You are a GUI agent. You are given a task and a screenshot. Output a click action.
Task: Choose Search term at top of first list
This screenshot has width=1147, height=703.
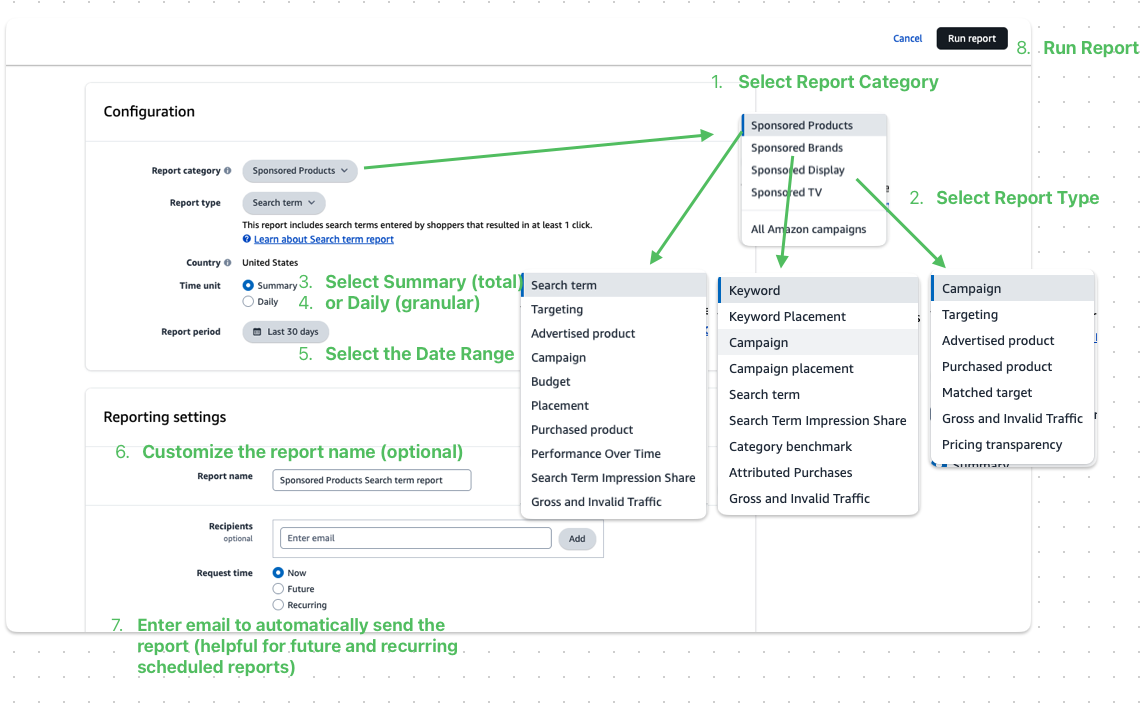click(614, 285)
